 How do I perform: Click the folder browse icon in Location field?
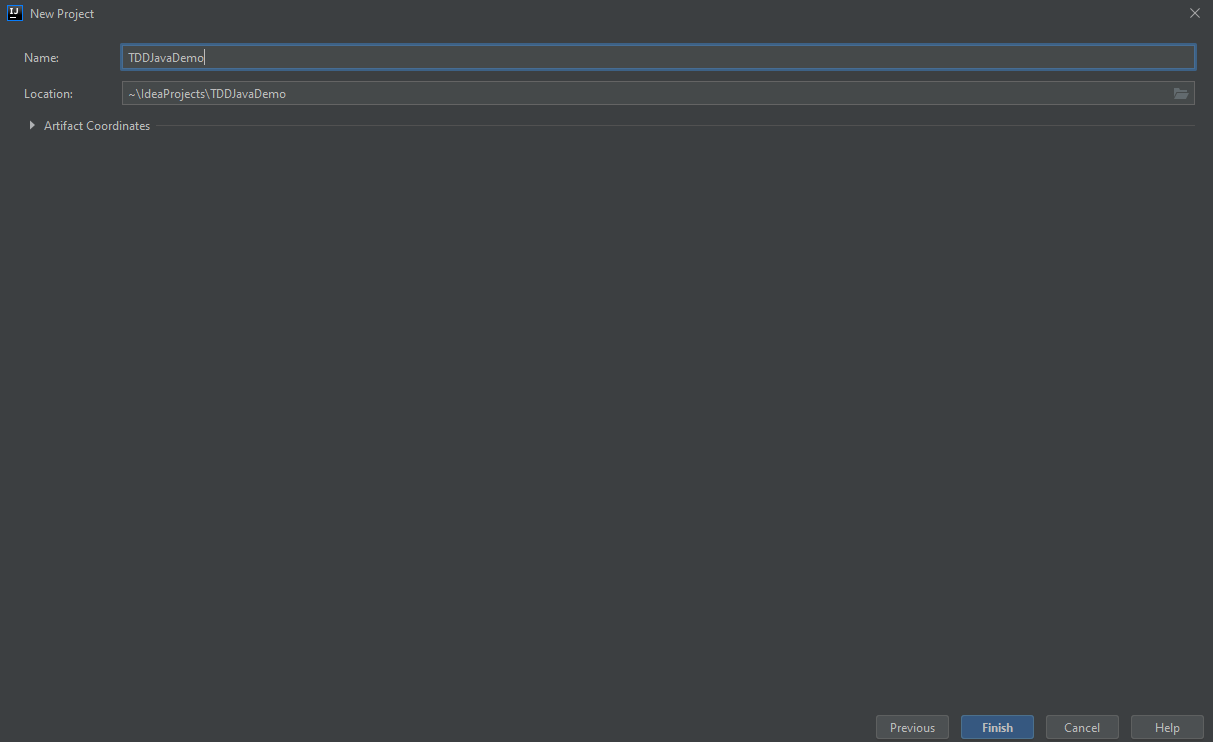[1181, 94]
